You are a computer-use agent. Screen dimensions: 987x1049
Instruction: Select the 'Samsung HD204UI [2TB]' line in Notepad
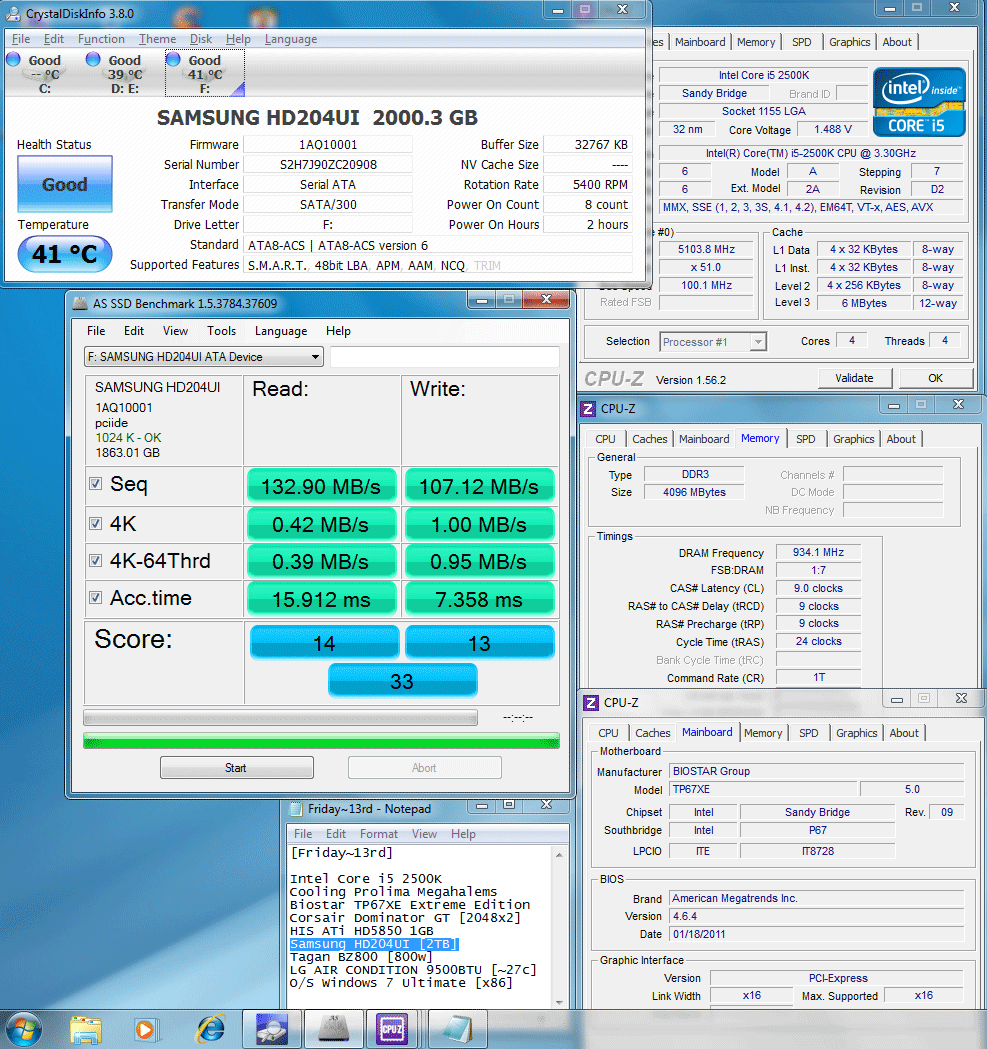[374, 944]
